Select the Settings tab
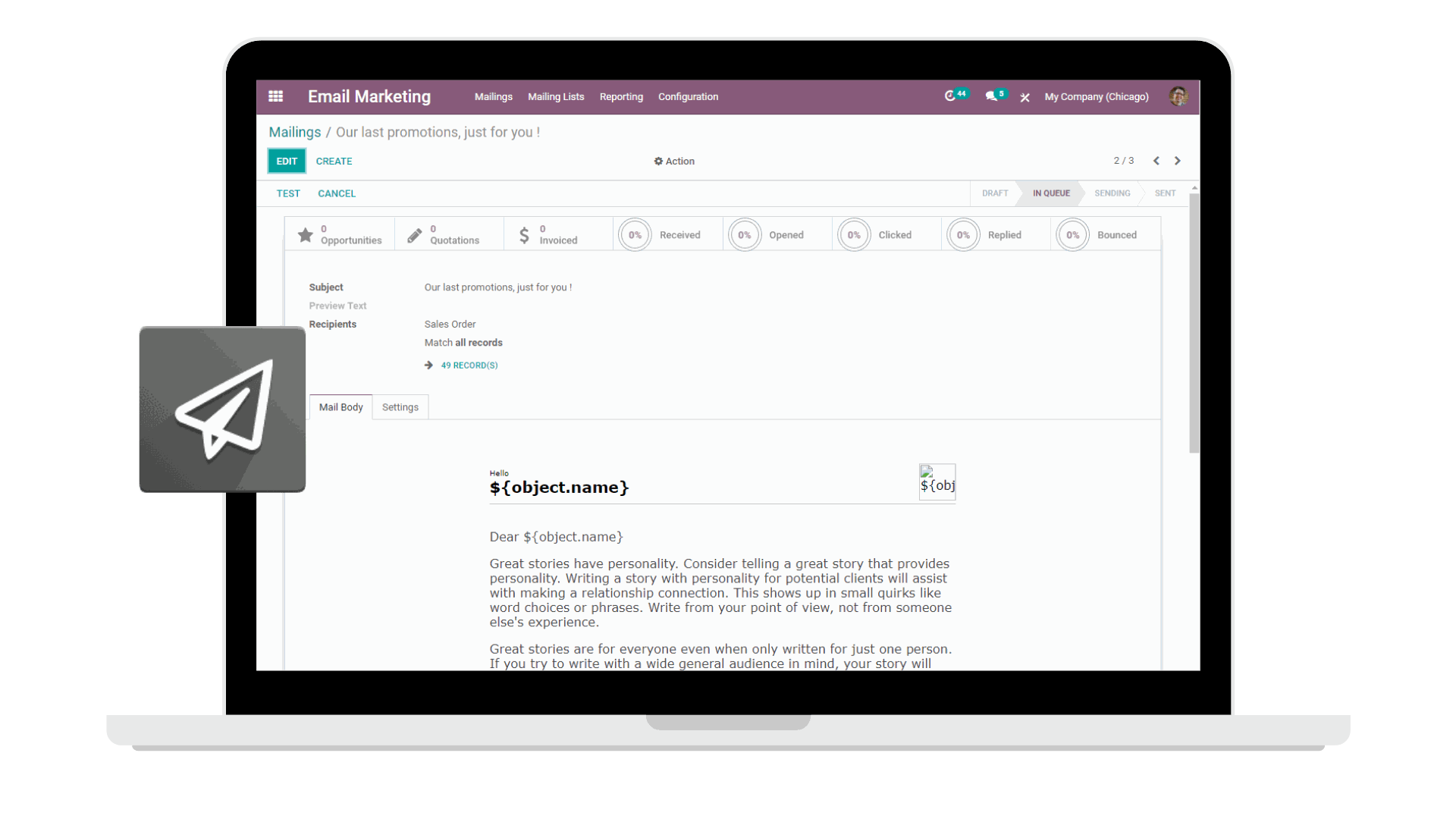Viewport: 1456px width, 819px height. [400, 407]
